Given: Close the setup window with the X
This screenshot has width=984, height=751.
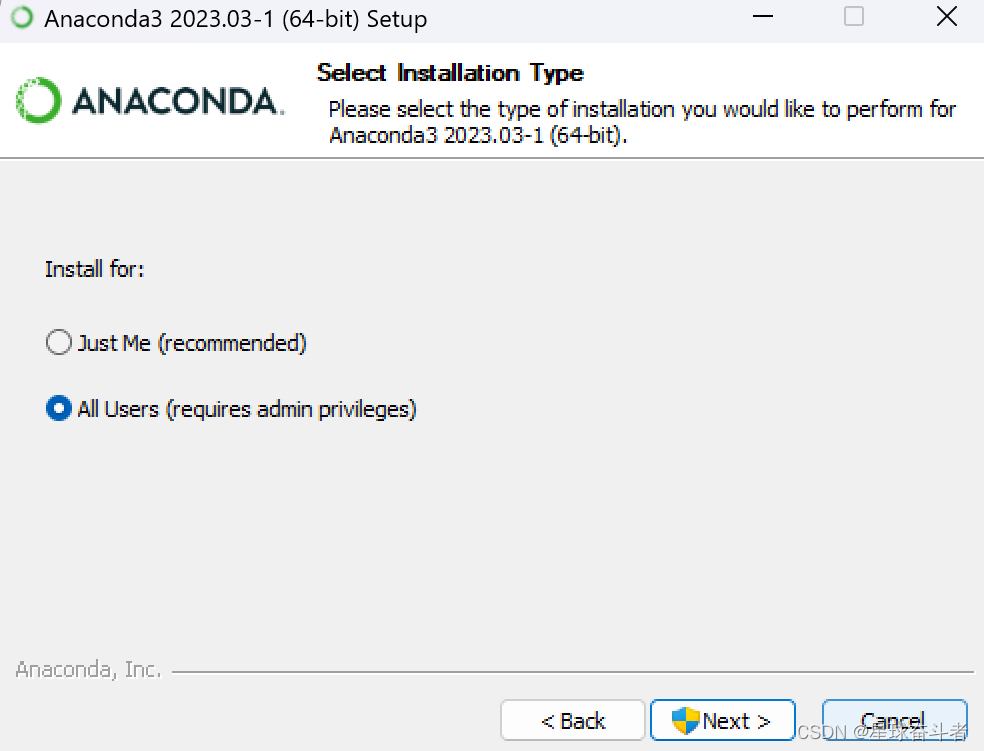Looking at the screenshot, I should pos(946,16).
